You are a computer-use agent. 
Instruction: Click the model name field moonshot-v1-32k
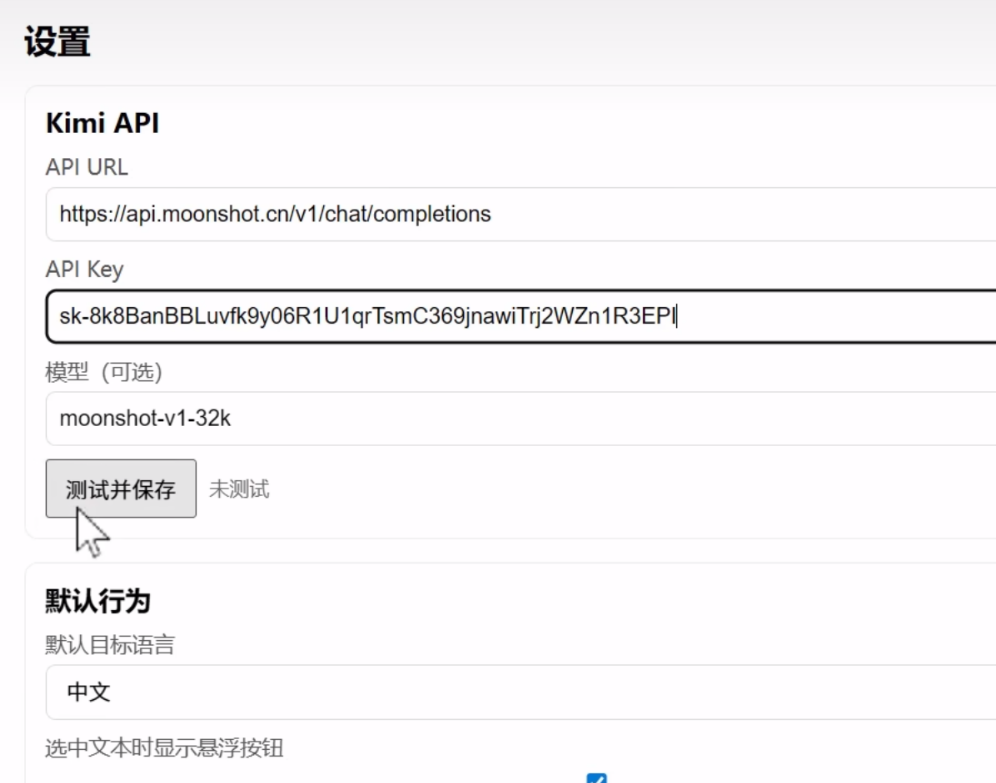coord(521,418)
